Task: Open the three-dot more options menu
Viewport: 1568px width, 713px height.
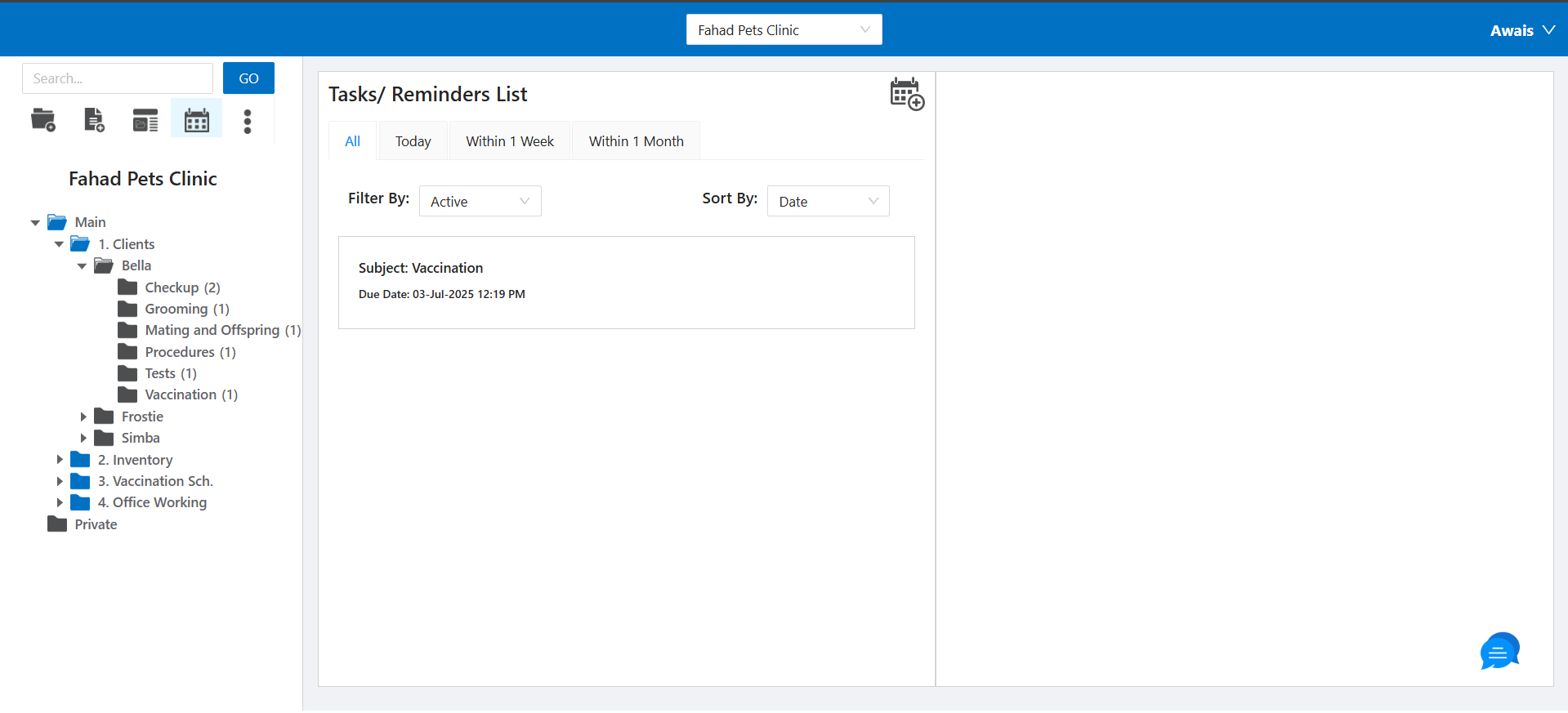Action: [248, 121]
